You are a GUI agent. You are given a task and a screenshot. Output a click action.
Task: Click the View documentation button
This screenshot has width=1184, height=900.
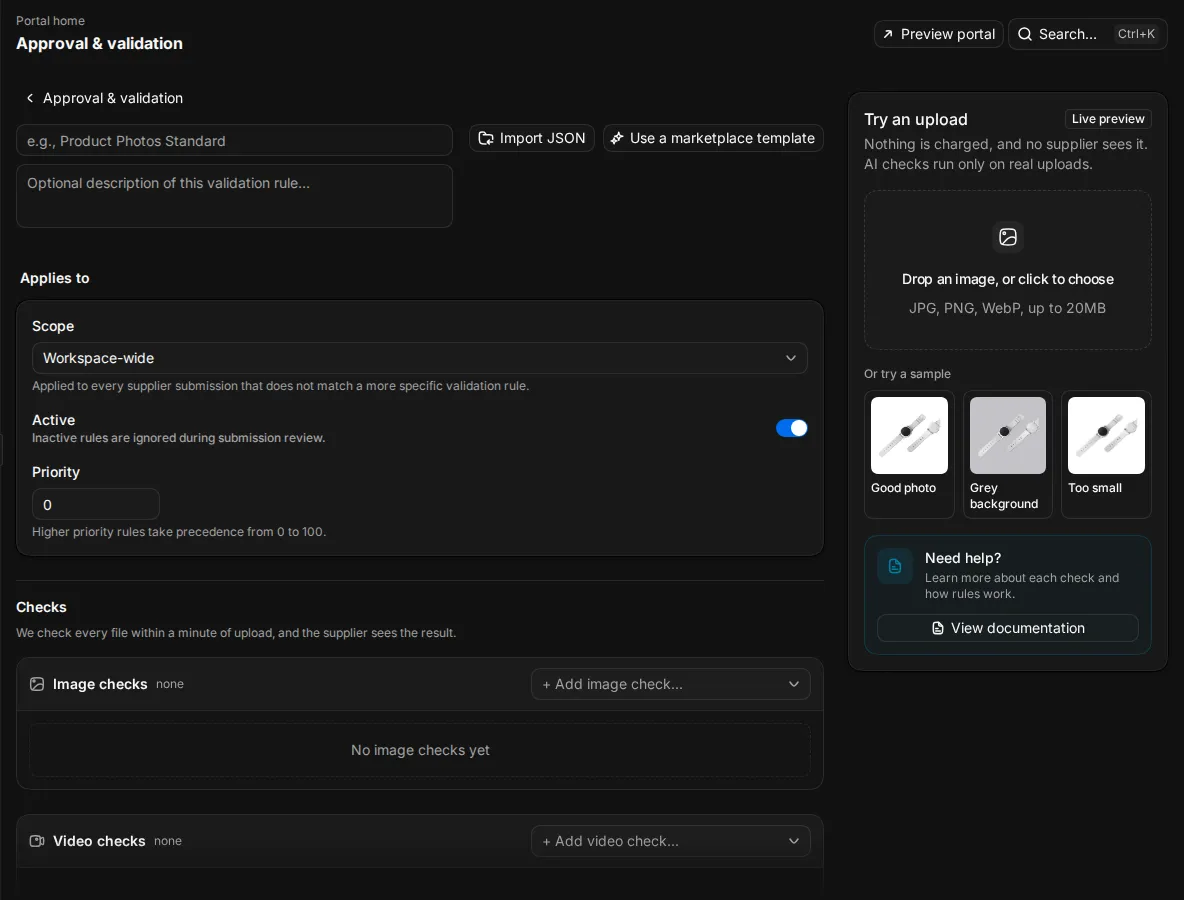pyautogui.click(x=1007, y=628)
